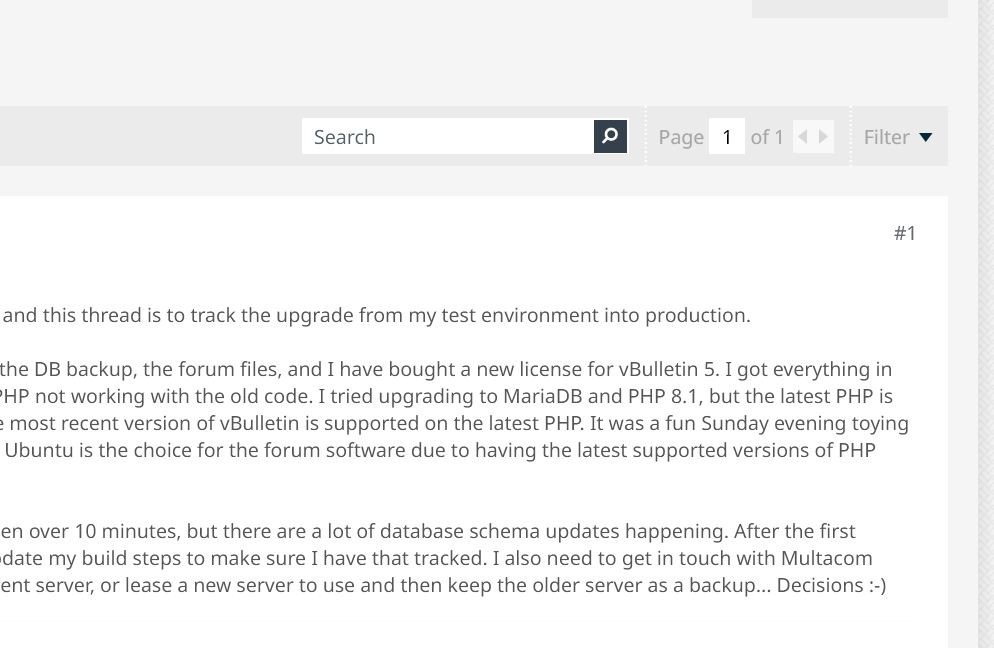994x648 pixels.
Task: Click the line mentioning MariaDB and PHP 8.1
Action: tap(446, 396)
